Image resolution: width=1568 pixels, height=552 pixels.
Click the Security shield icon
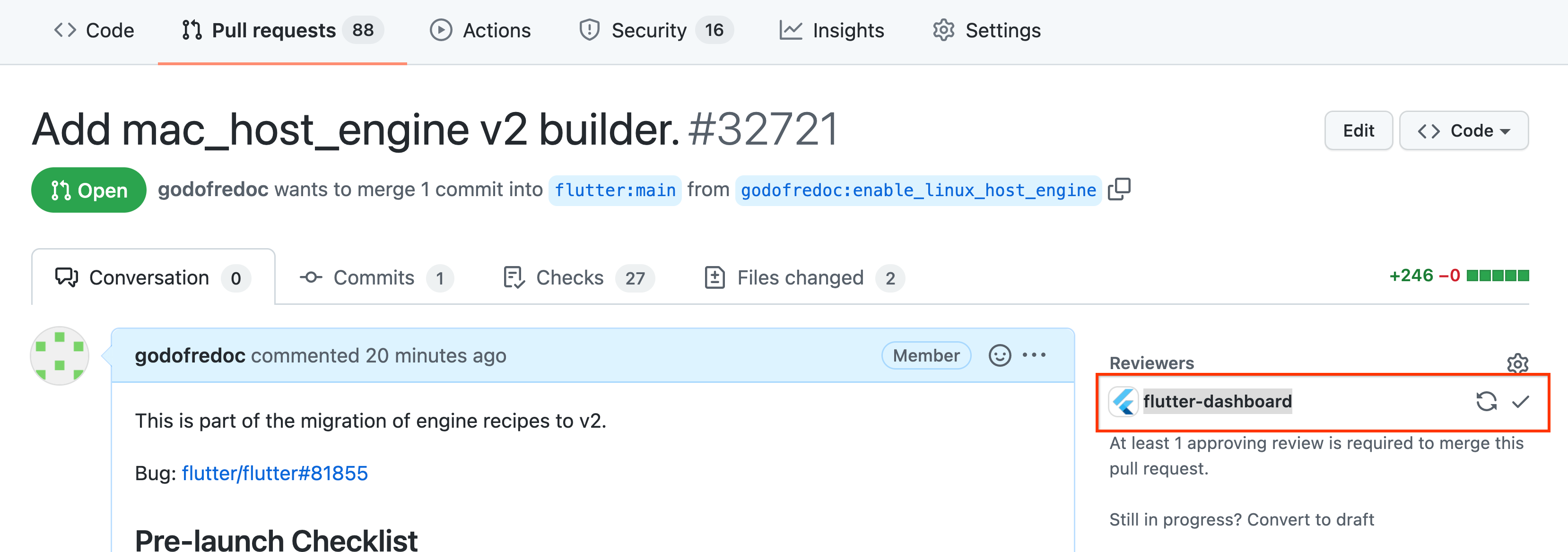588,29
